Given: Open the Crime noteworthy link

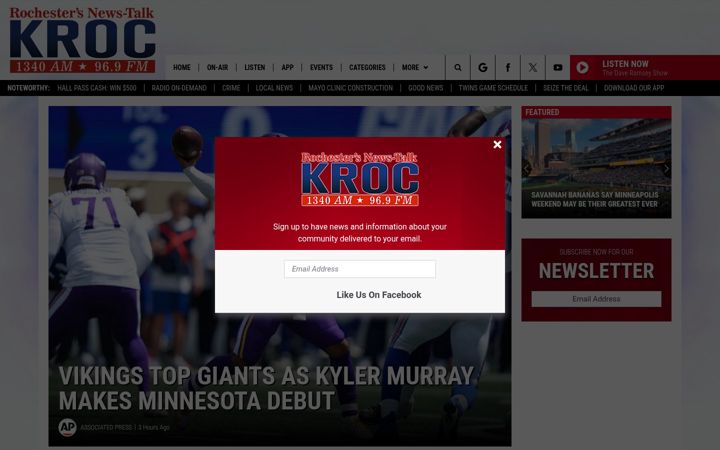Looking at the screenshot, I should tap(231, 88).
